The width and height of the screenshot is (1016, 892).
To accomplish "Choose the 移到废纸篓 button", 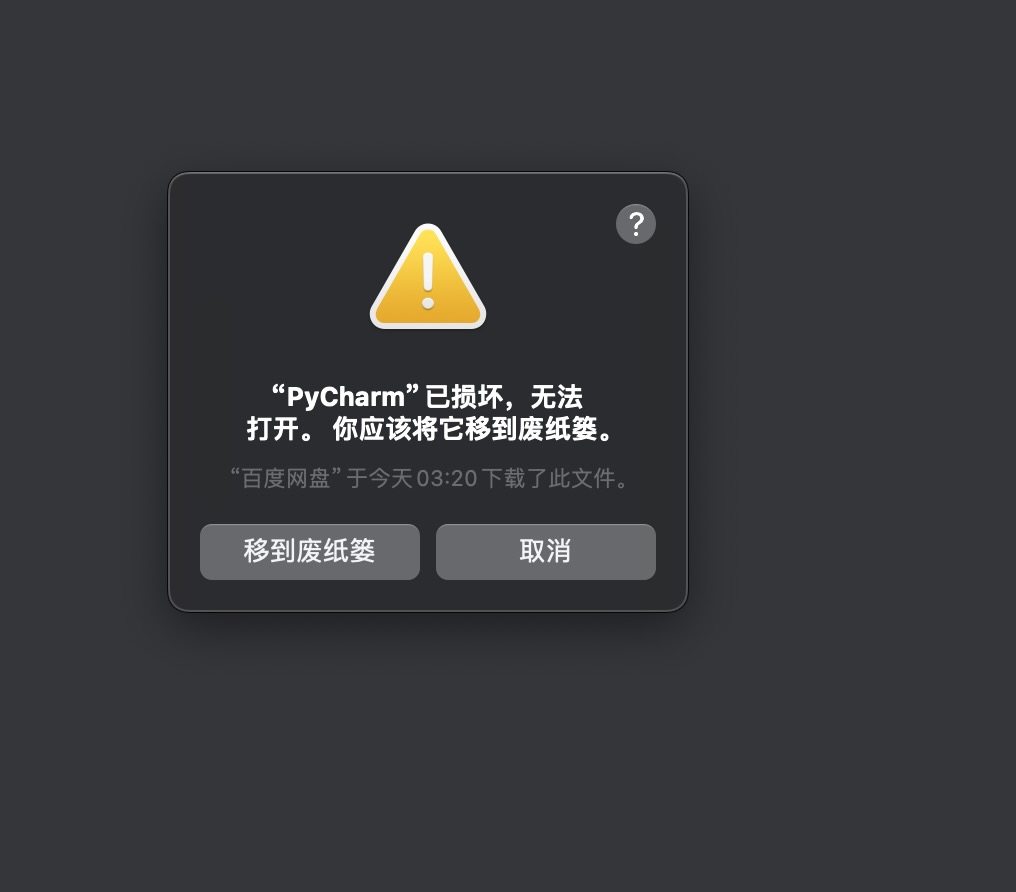I will click(310, 552).
